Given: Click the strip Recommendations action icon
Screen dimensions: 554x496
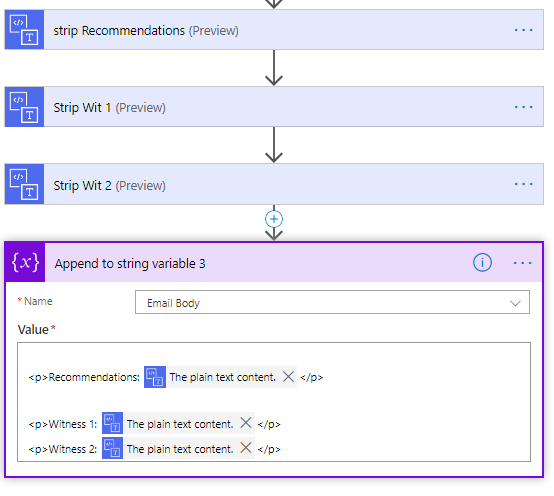Looking at the screenshot, I should coord(24,30).
